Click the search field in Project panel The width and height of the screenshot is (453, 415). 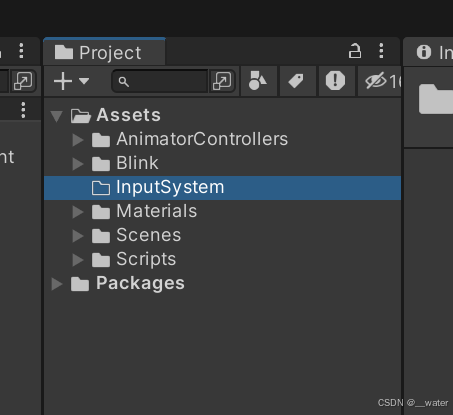click(x=161, y=81)
